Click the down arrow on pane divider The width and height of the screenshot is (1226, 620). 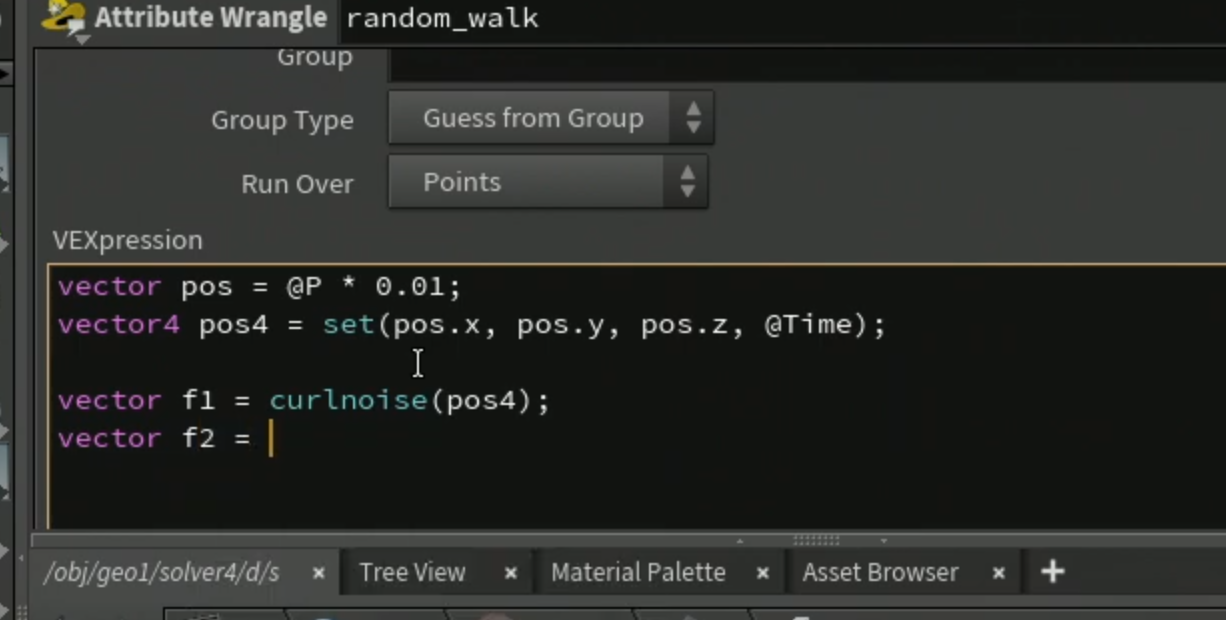tap(884, 540)
